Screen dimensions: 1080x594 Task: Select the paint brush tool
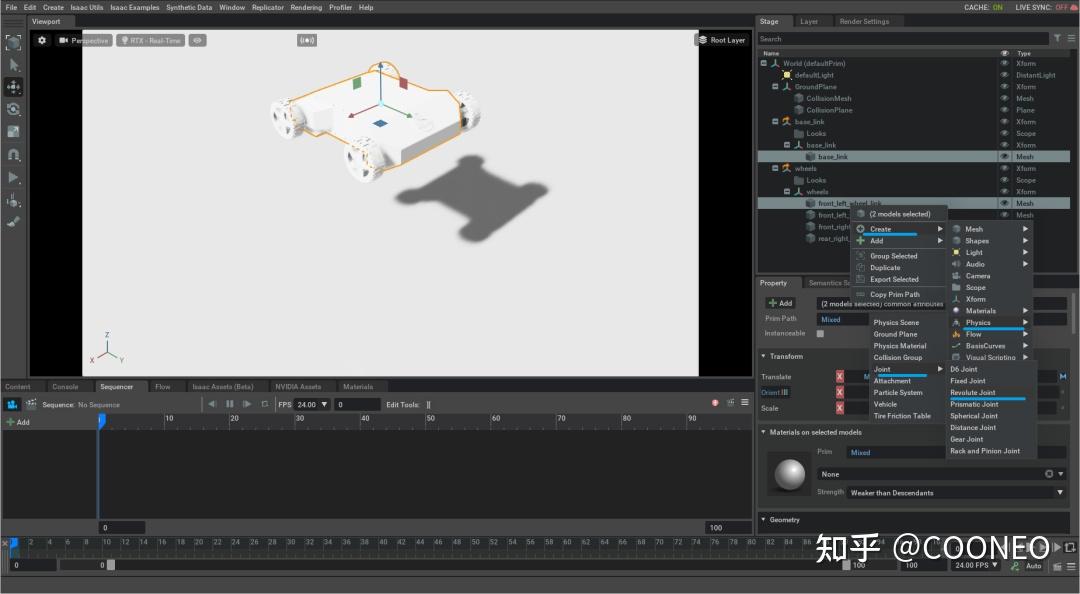pyautogui.click(x=14, y=222)
